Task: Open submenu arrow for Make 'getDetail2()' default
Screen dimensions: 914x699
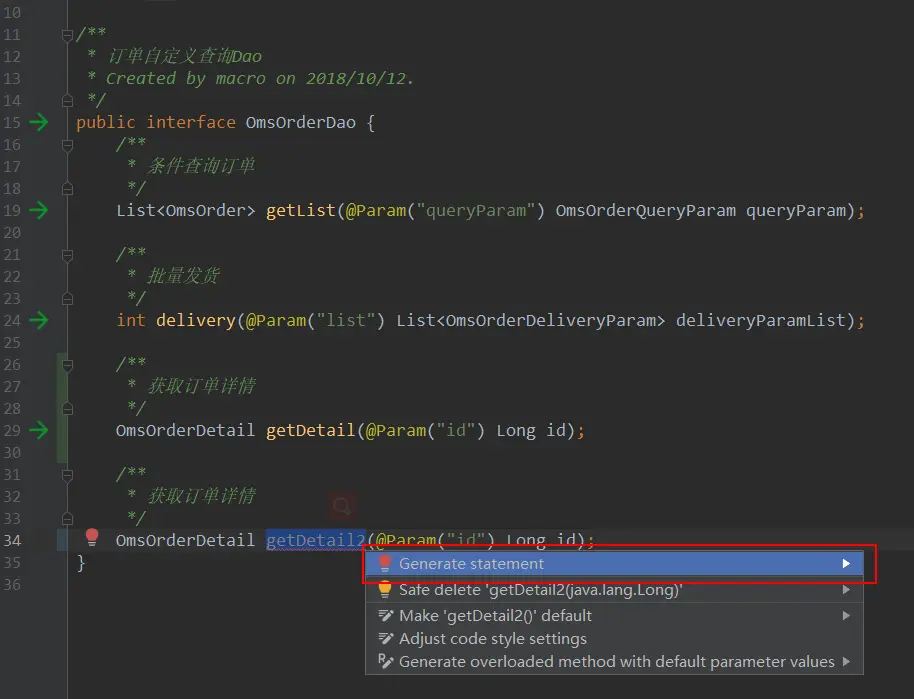Action: click(x=846, y=616)
